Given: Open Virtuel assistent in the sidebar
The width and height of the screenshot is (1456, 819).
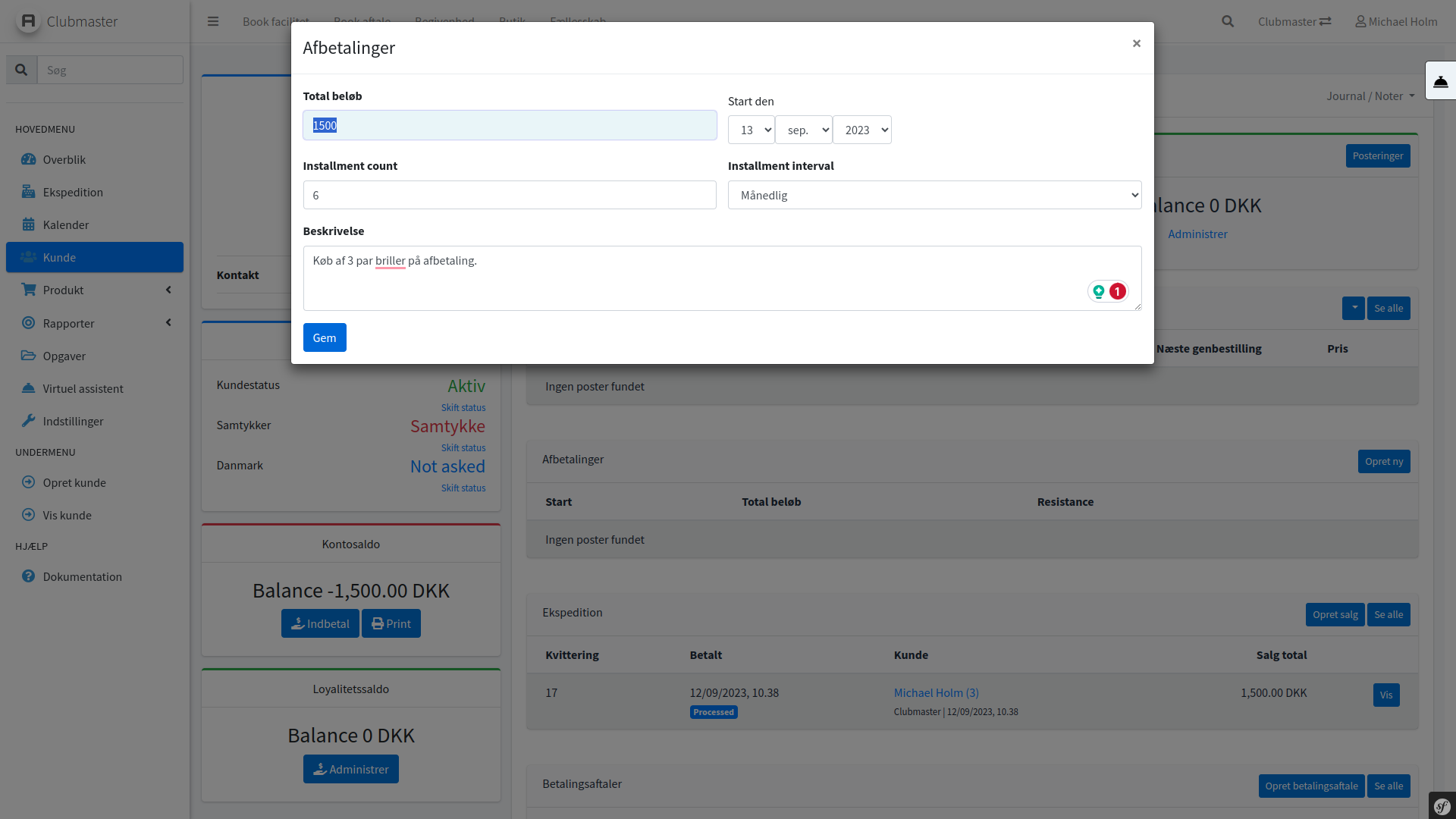Looking at the screenshot, I should (83, 388).
